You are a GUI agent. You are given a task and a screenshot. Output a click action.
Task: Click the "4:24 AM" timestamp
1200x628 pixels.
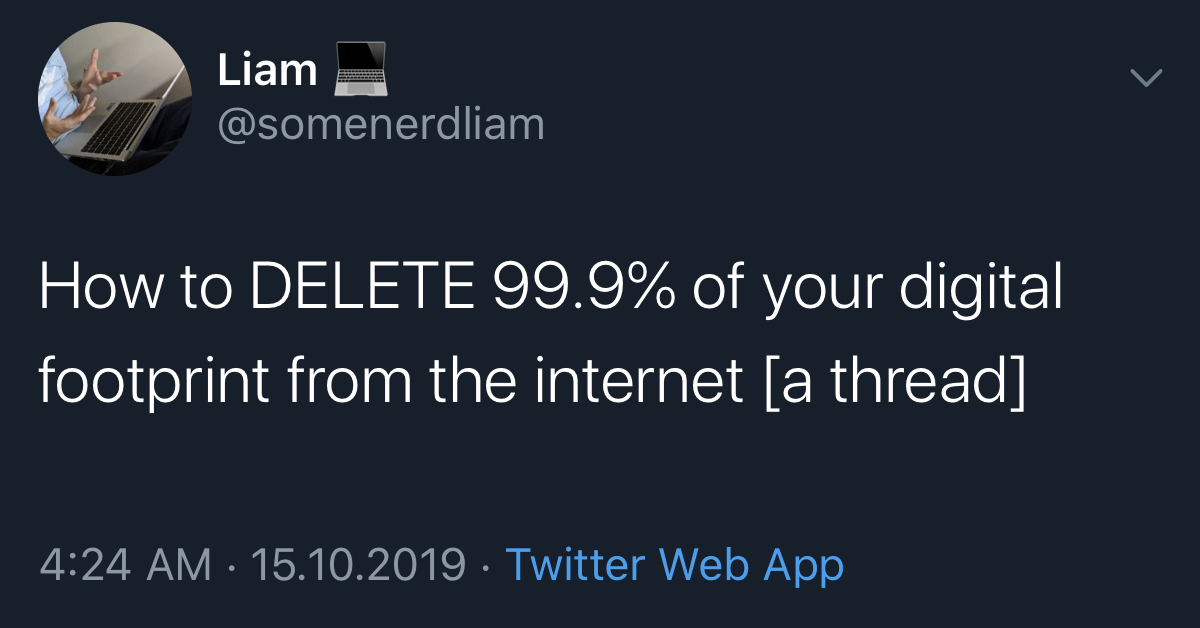[126, 565]
